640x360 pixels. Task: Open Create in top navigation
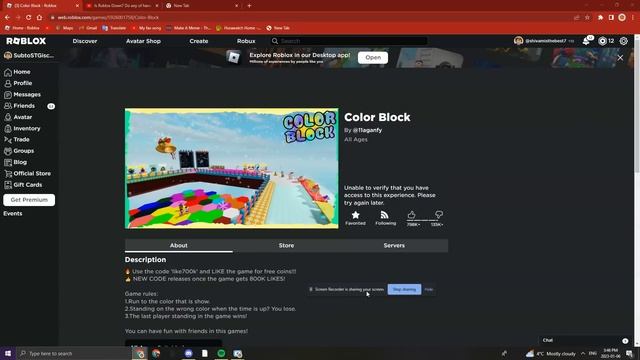[199, 41]
